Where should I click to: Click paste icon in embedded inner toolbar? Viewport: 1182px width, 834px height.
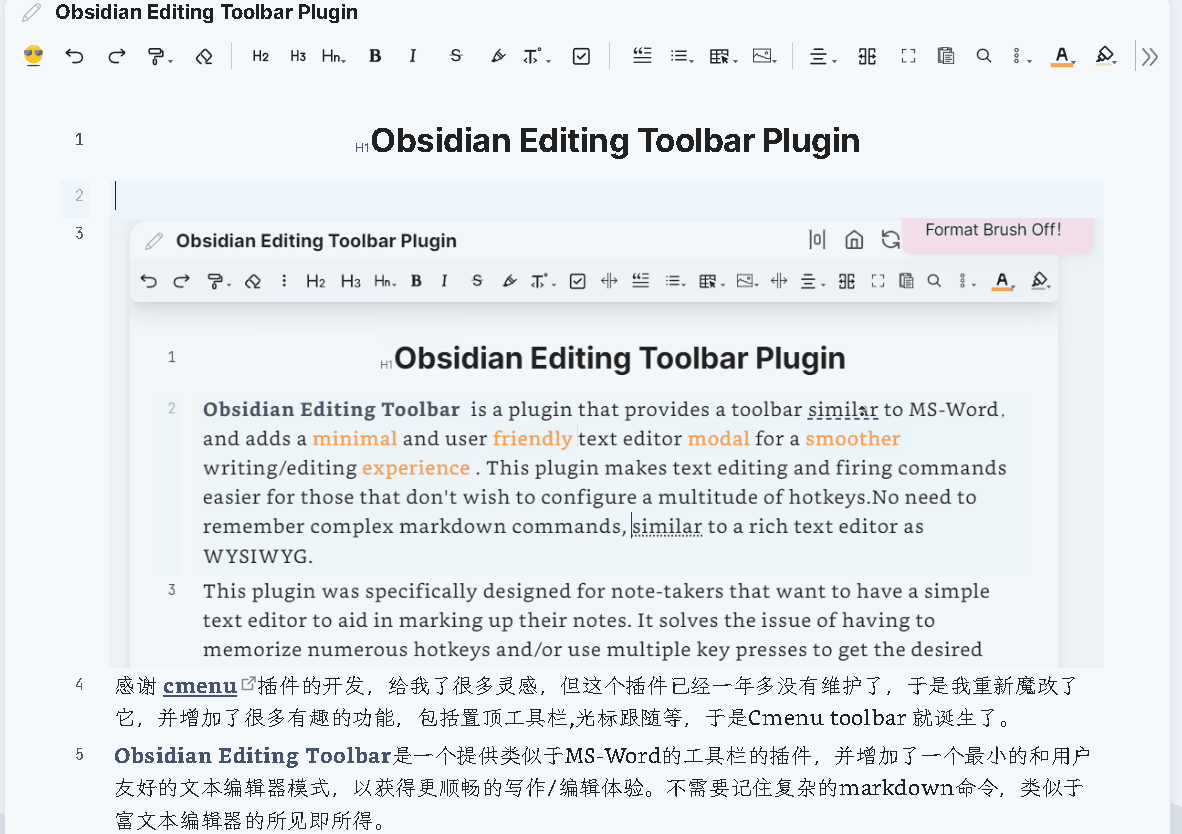pyautogui.click(x=906, y=281)
